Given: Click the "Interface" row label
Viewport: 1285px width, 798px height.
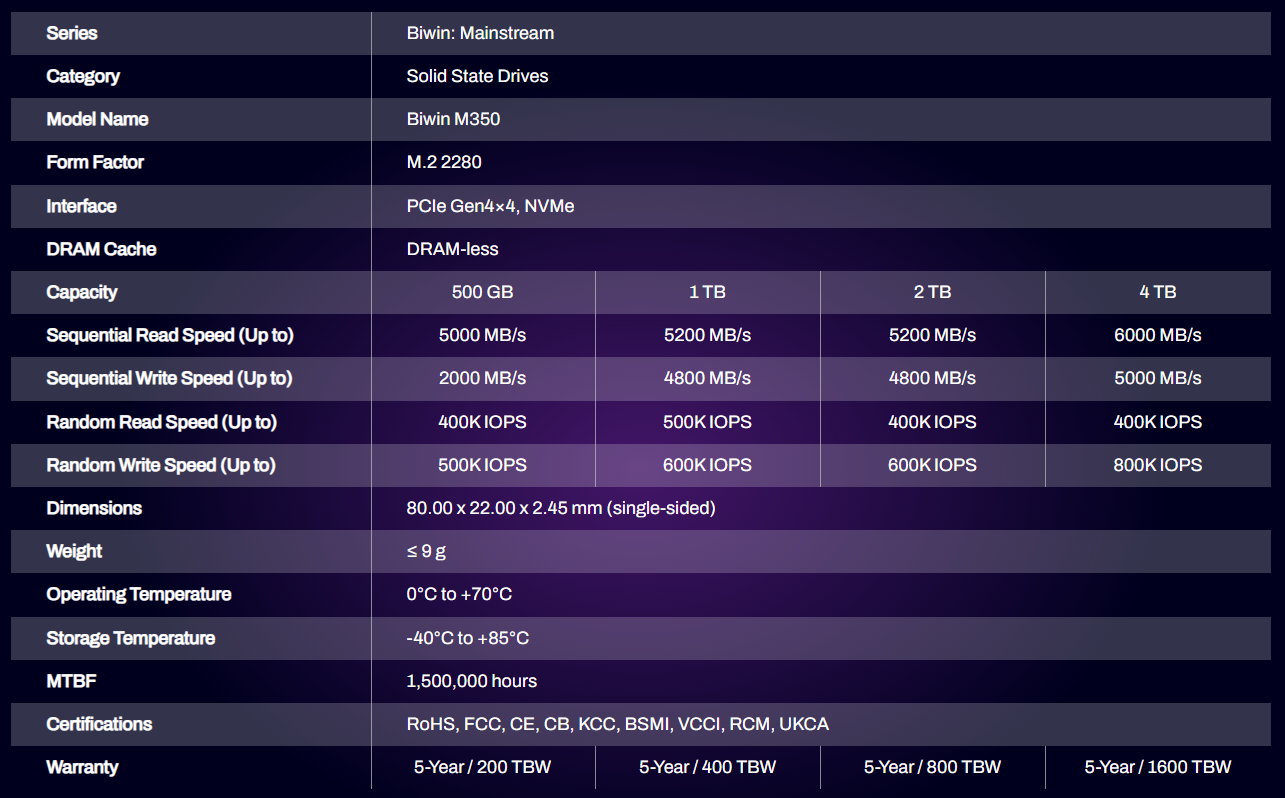Looking at the screenshot, I should coord(81,206).
